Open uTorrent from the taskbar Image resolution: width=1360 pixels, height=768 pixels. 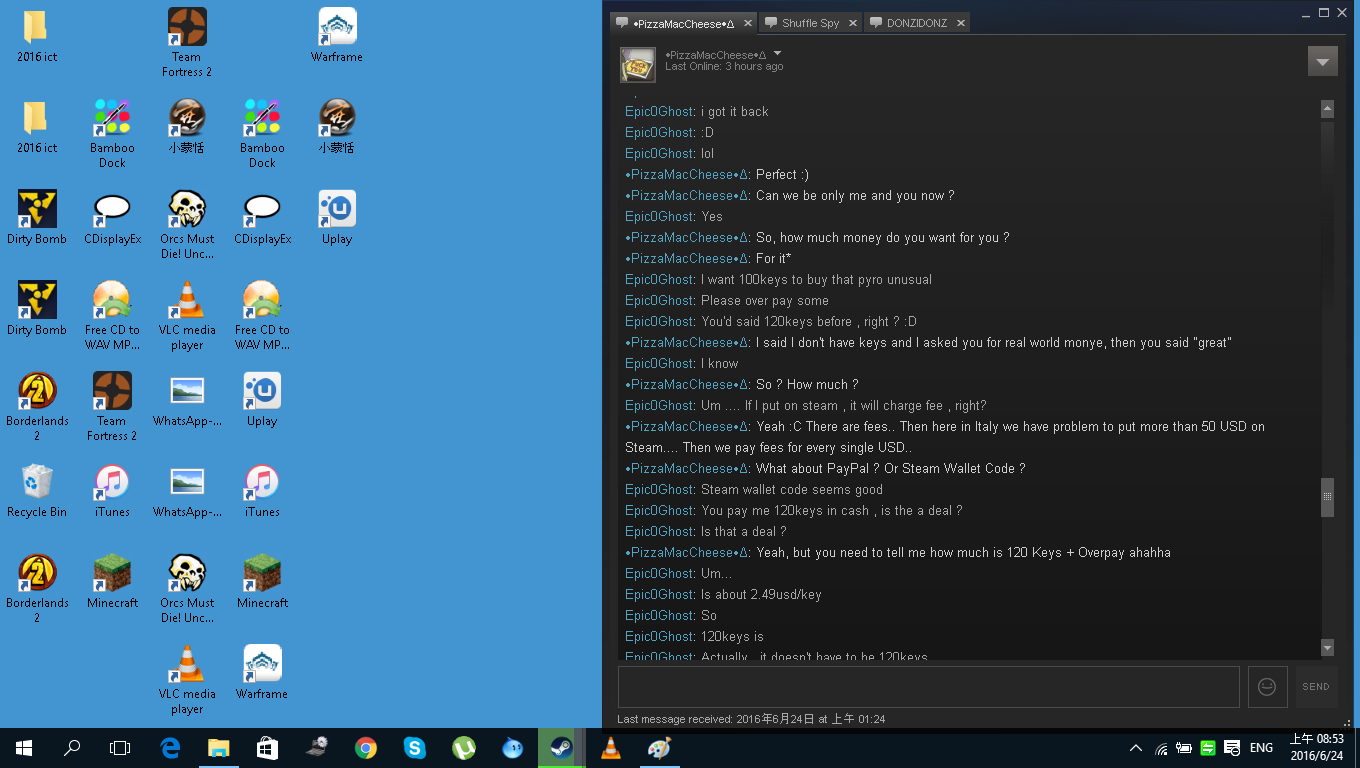(463, 748)
